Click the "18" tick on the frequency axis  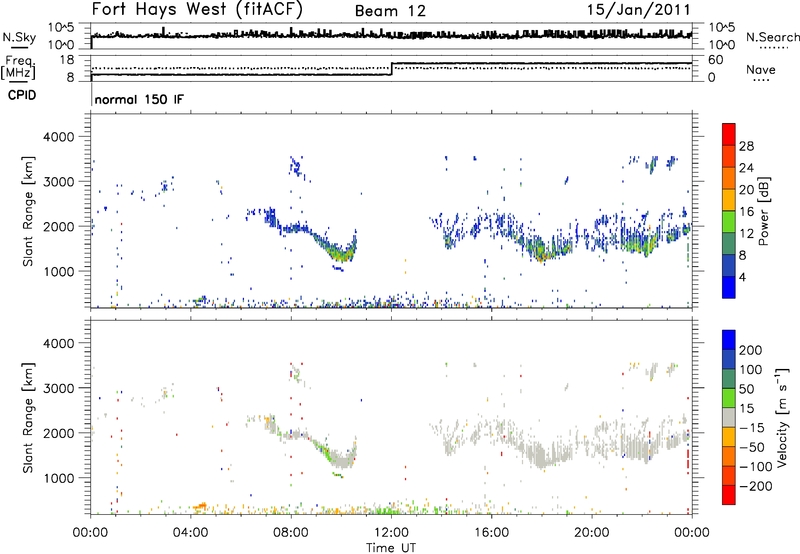pos(67,60)
